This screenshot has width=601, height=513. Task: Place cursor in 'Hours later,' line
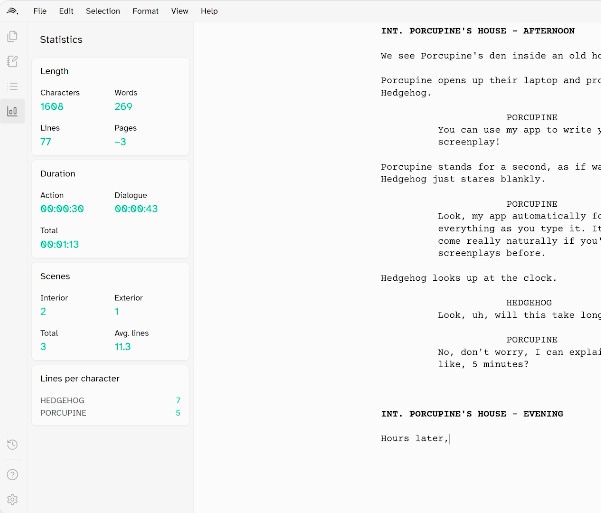(414, 438)
